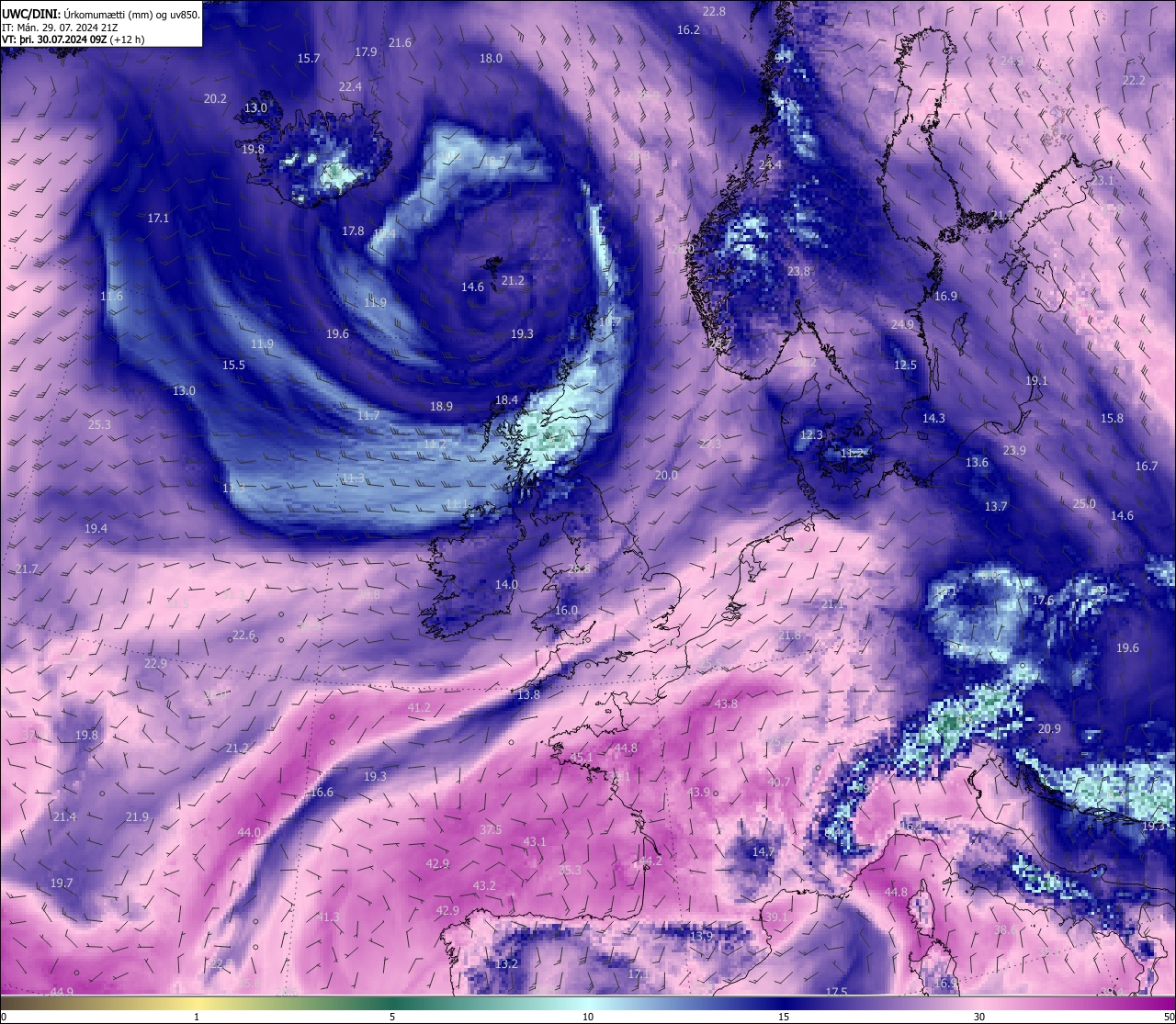
Task: Click the 19.1 value over the Baltic states
Action: [1036, 381]
